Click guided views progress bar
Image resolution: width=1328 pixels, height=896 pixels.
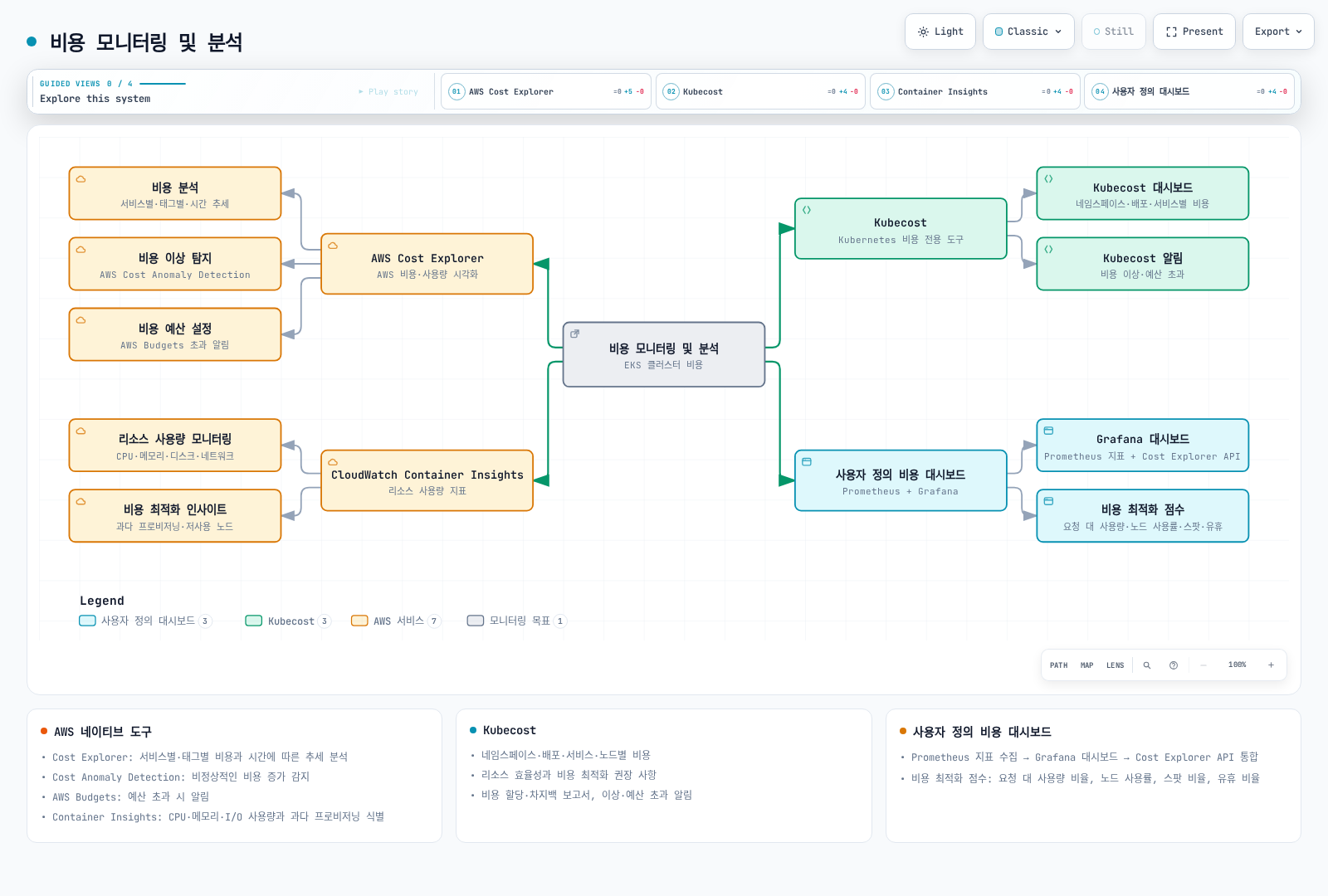click(163, 84)
